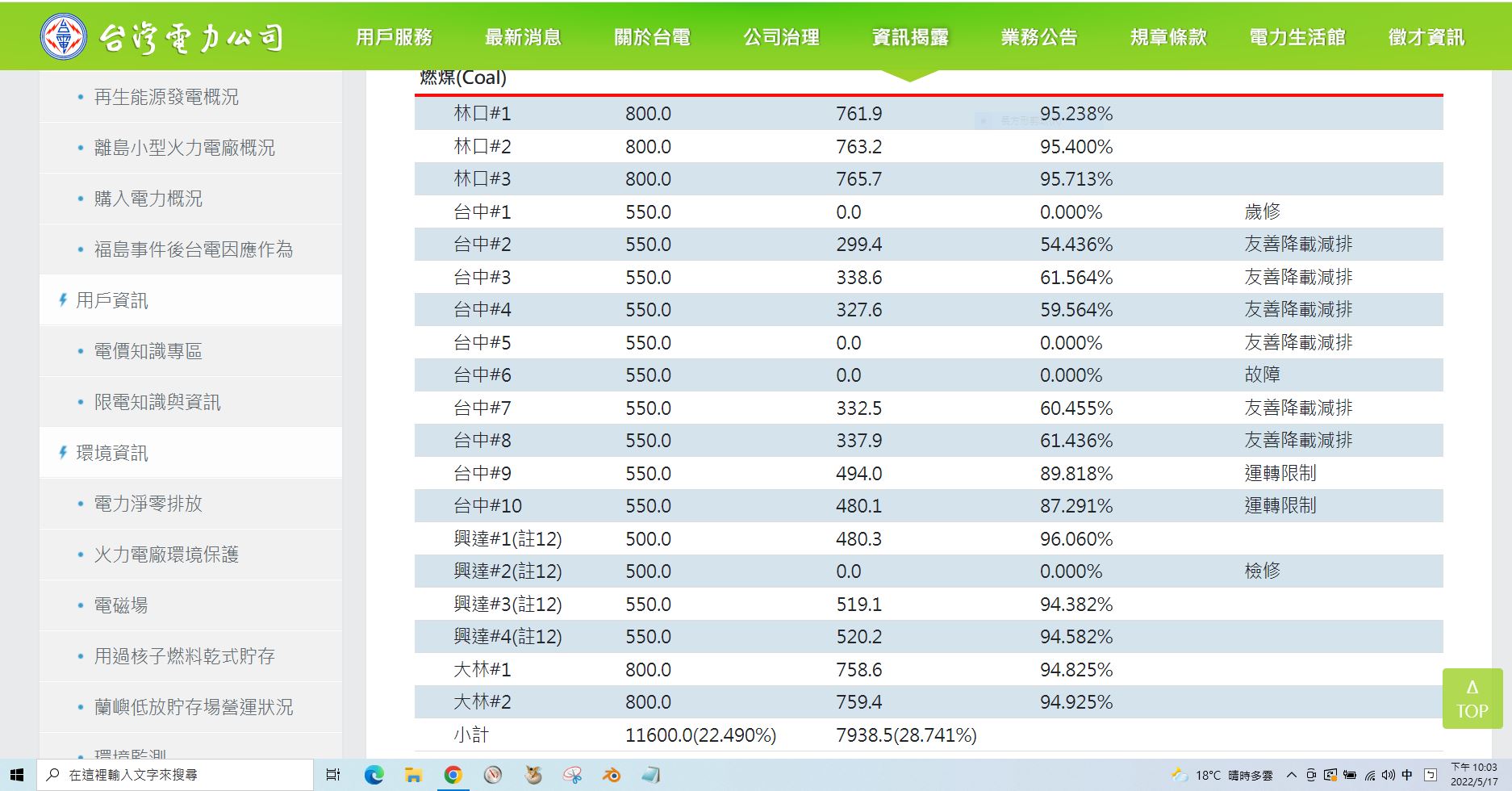Select 台中#9 remark 運轉限制
Image resolution: width=1512 pixels, height=791 pixels.
coord(1280,473)
